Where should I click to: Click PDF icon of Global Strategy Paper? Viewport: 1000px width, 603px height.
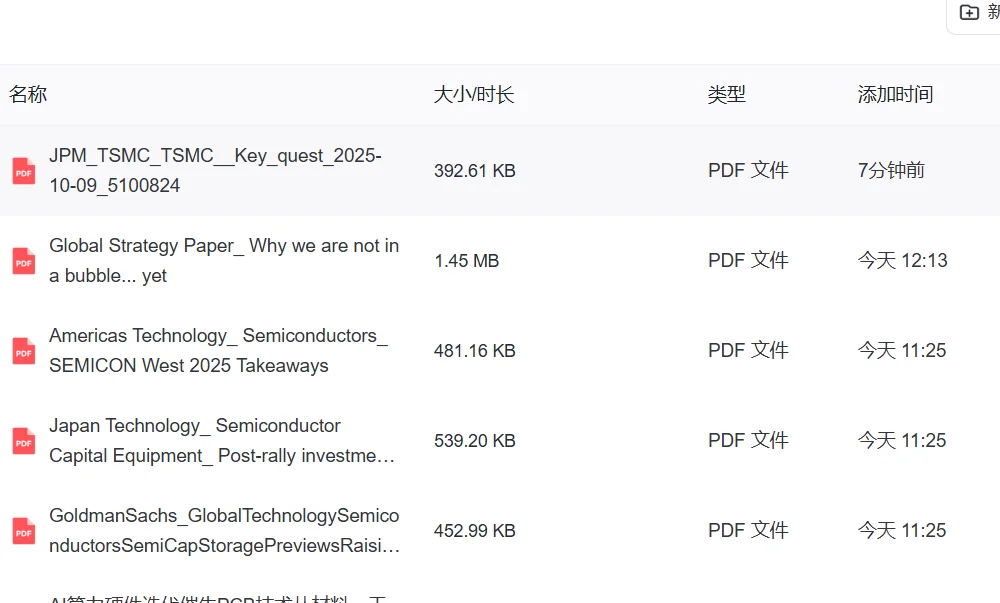click(x=24, y=261)
